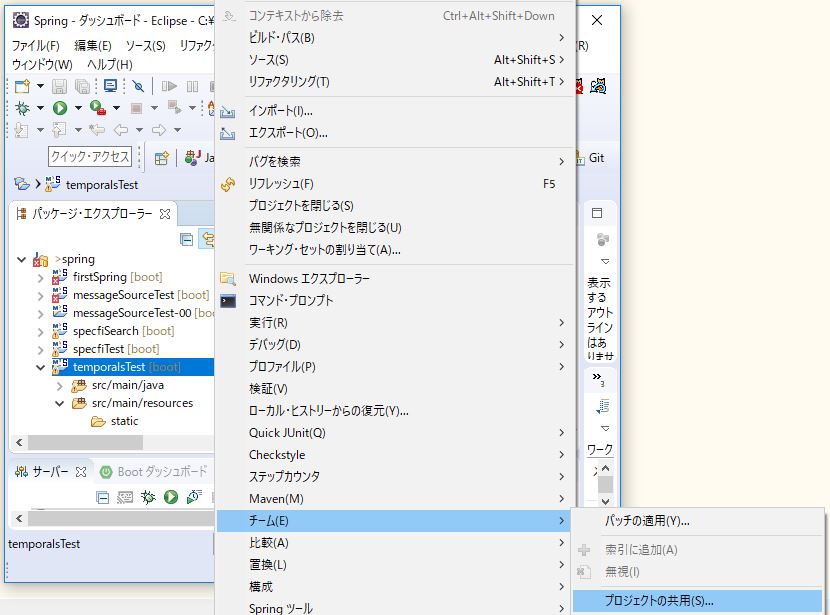The height and width of the screenshot is (615, 830).
Task: Toggle Link with Editor in Package Explorer
Action: click(208, 239)
